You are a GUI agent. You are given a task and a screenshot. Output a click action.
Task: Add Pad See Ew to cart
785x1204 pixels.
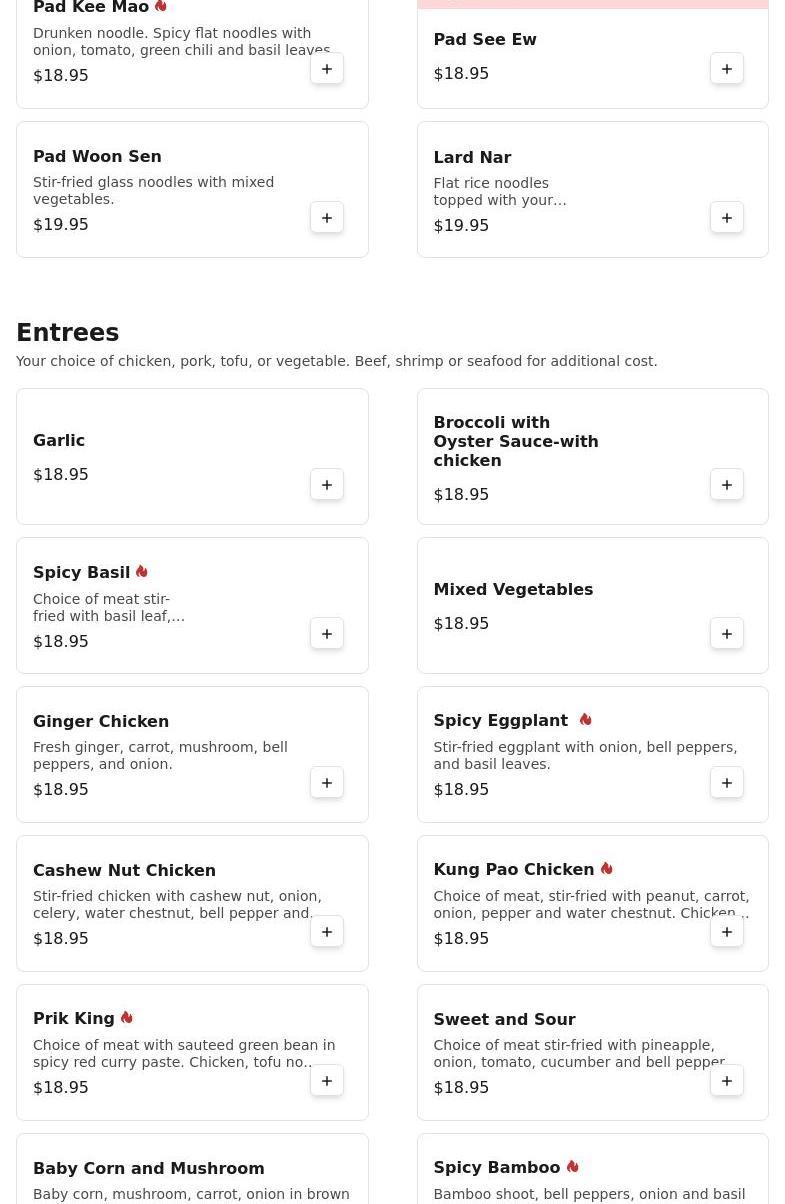(x=727, y=69)
